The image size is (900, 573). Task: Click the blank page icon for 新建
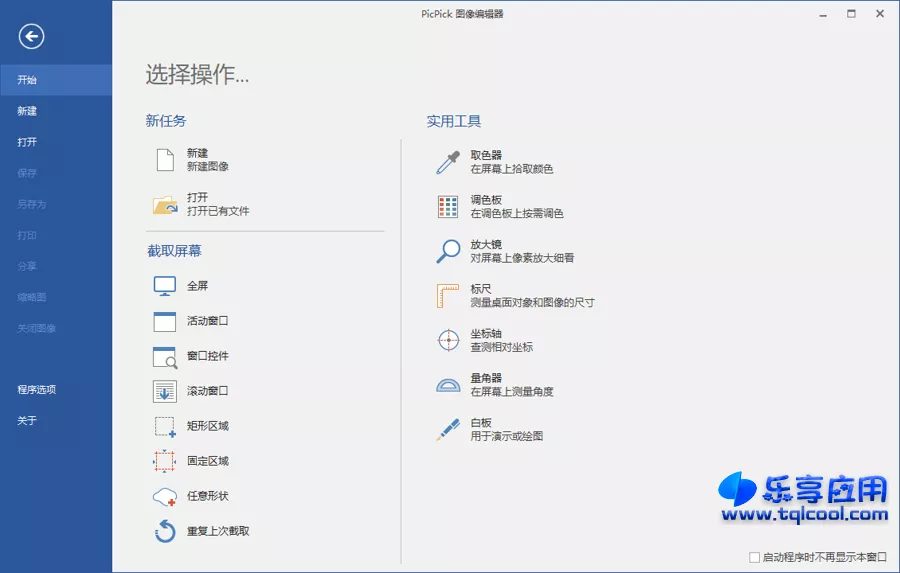(x=165, y=160)
